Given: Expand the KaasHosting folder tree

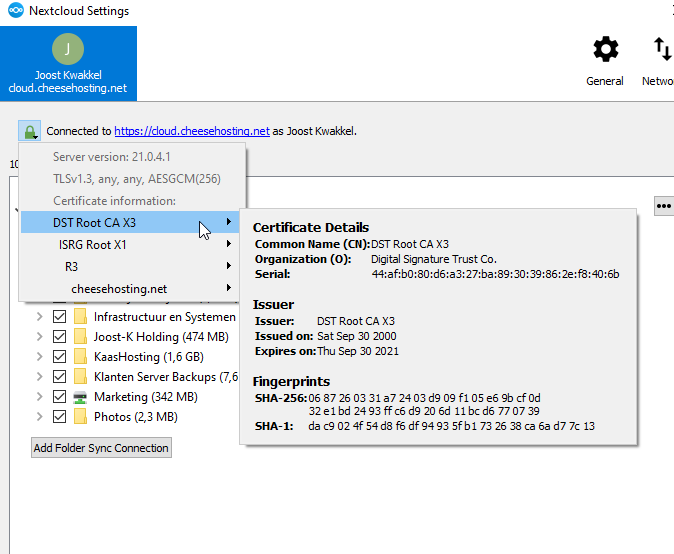Looking at the screenshot, I should pyautogui.click(x=39, y=357).
